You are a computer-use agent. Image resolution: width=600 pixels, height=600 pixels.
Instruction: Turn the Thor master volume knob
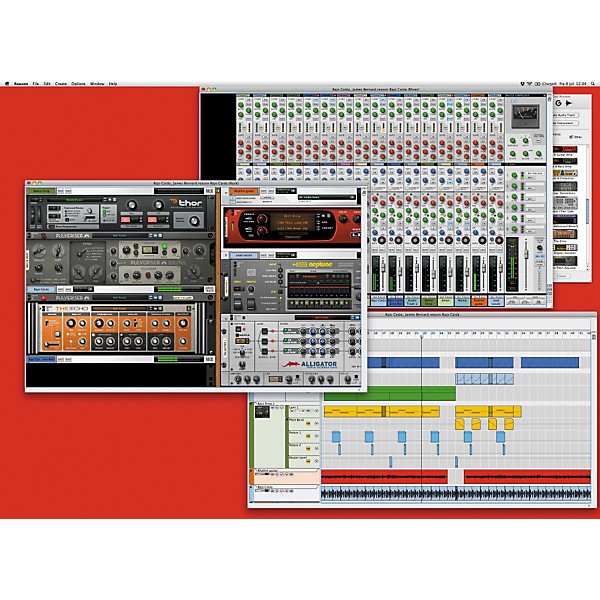[x=194, y=220]
